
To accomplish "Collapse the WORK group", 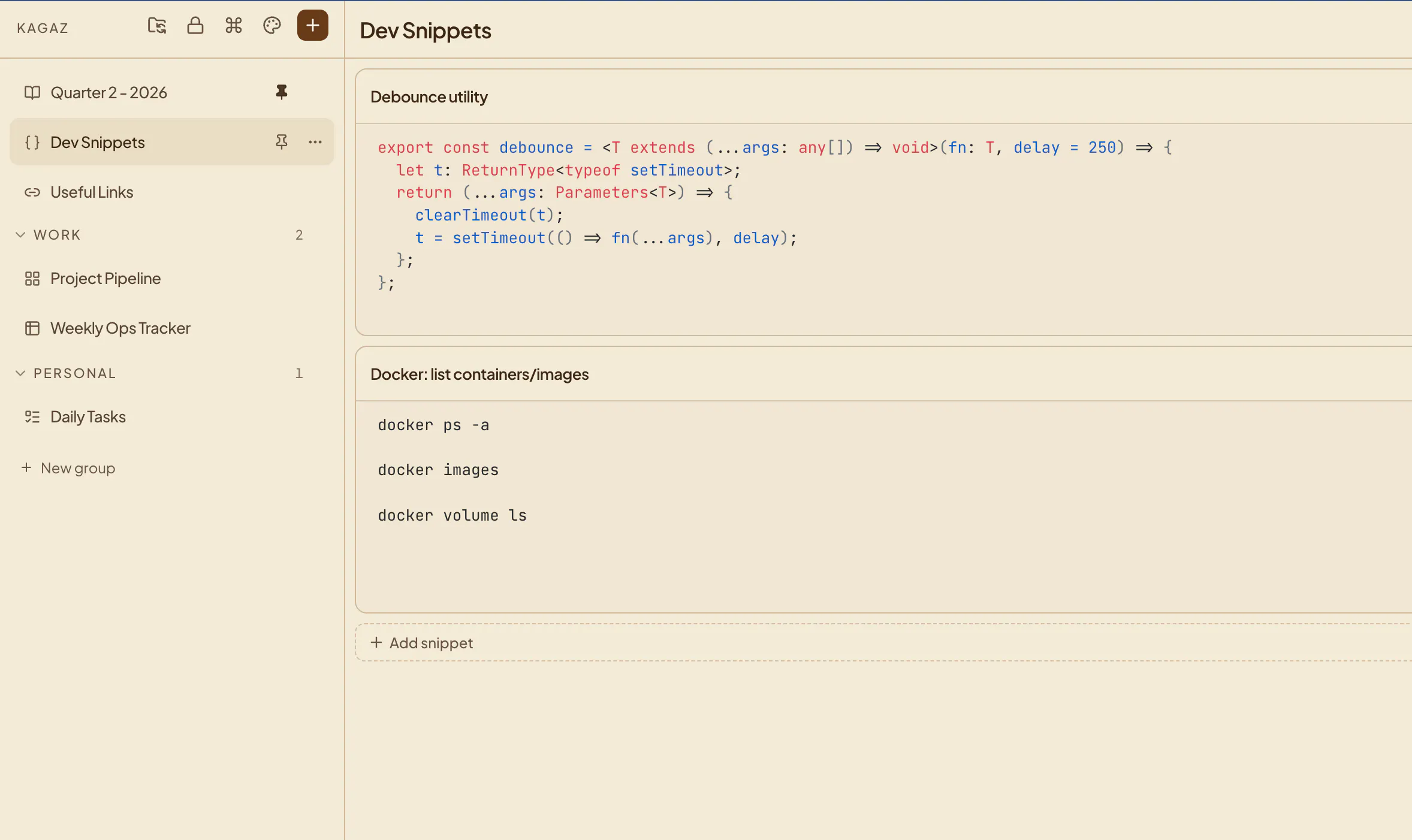I will click(20, 235).
